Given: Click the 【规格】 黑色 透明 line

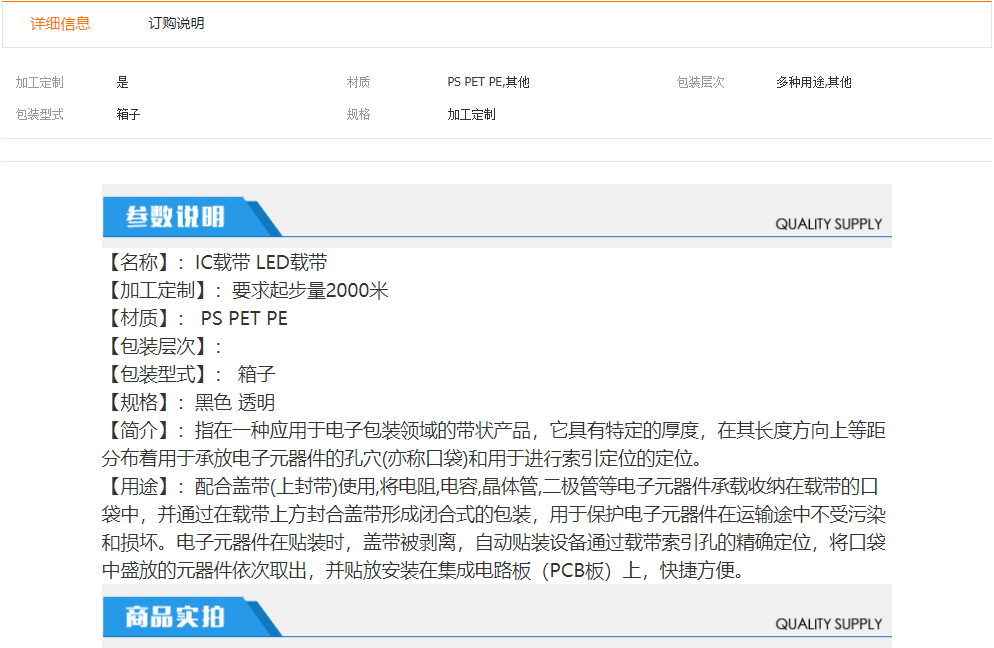Looking at the screenshot, I should pyautogui.click(x=189, y=403).
